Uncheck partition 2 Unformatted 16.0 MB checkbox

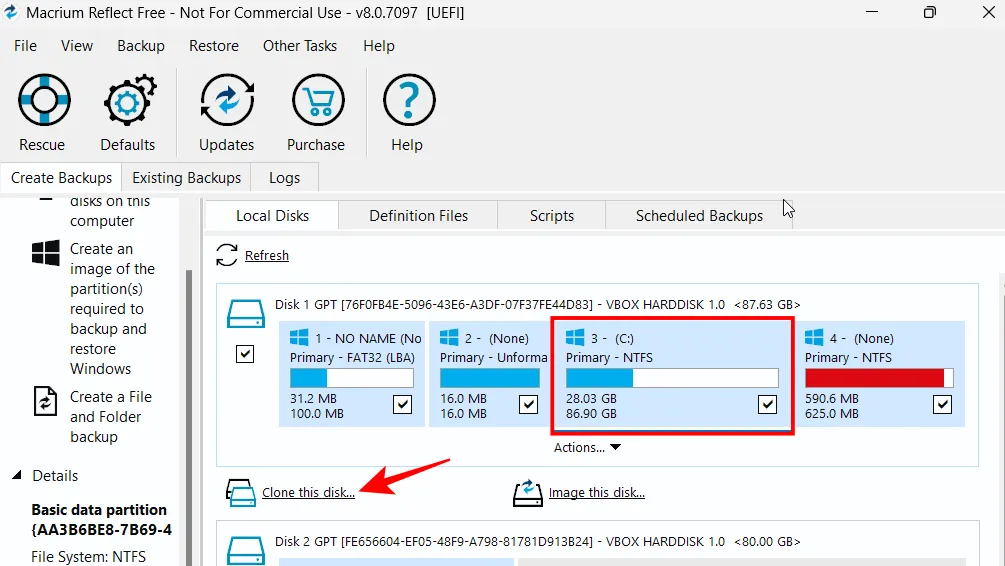point(528,404)
